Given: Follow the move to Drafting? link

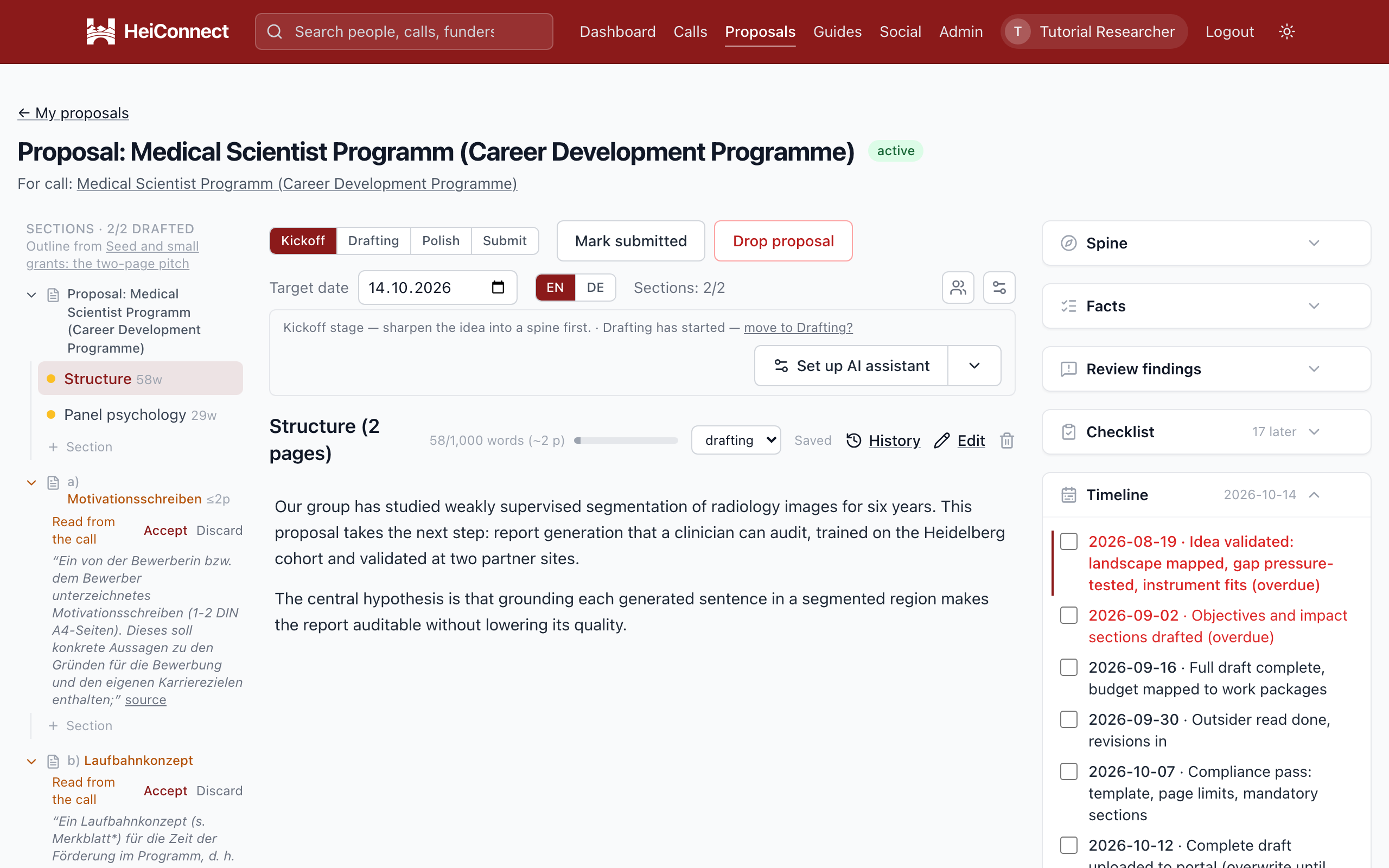Looking at the screenshot, I should tap(798, 327).
